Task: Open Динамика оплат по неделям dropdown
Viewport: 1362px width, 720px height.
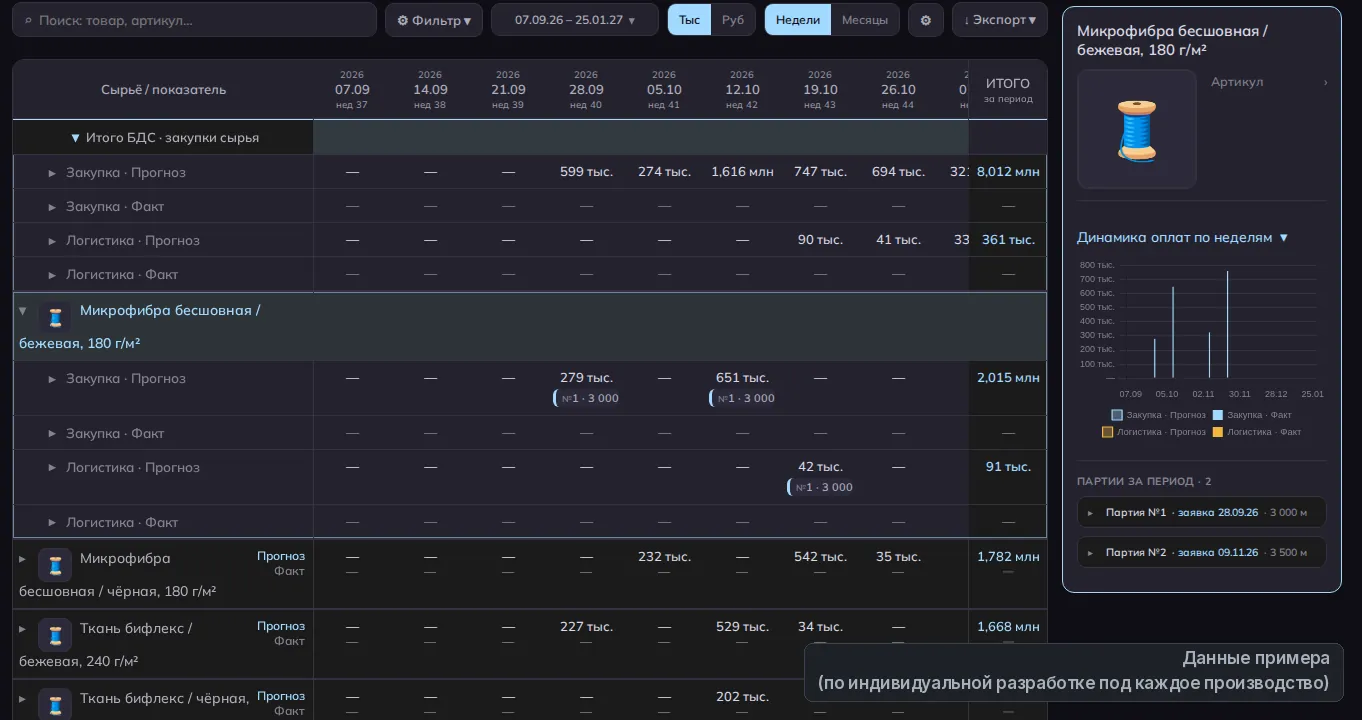Action: coord(1183,238)
